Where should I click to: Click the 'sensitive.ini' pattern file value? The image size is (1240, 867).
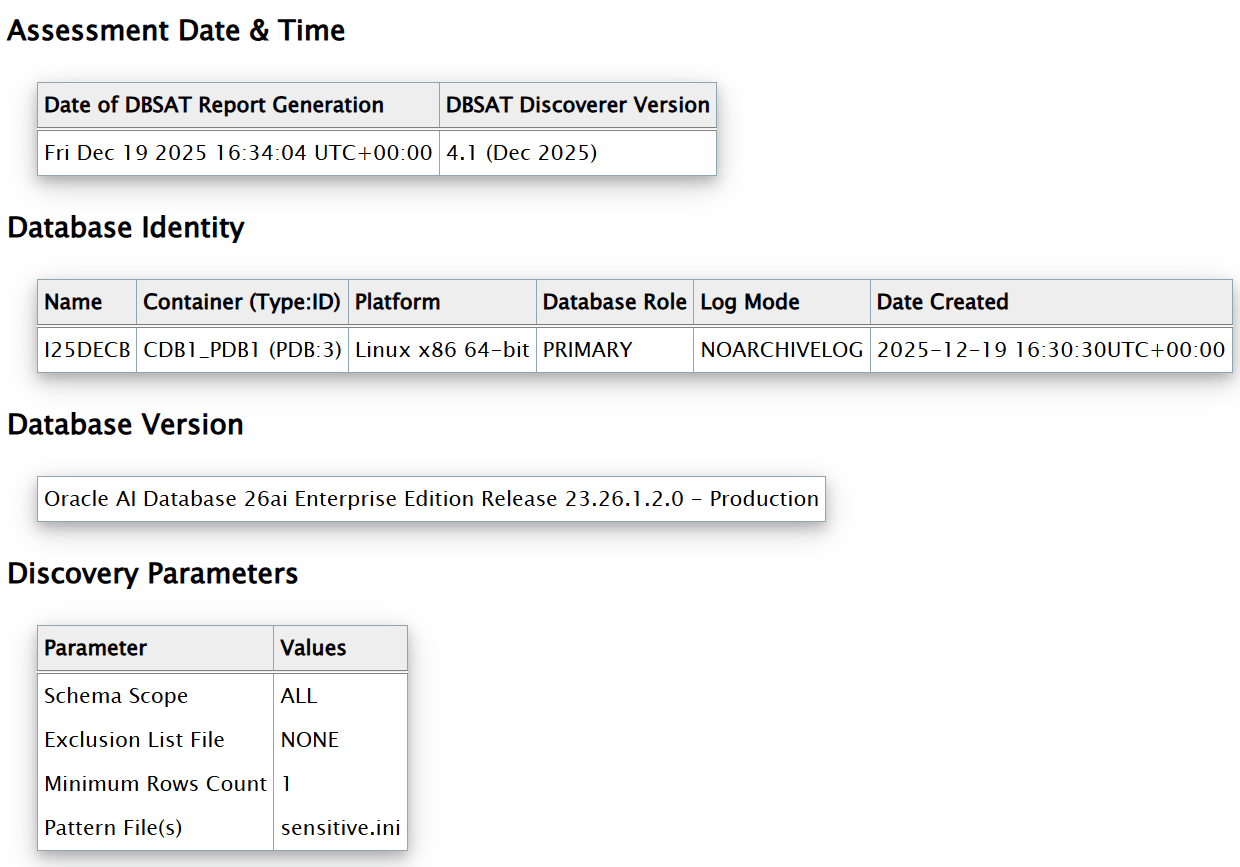tap(340, 828)
